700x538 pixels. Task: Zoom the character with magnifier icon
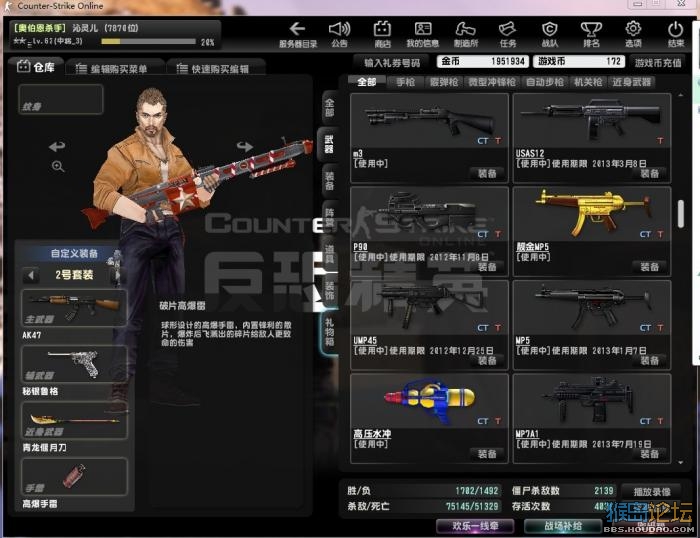tap(58, 167)
